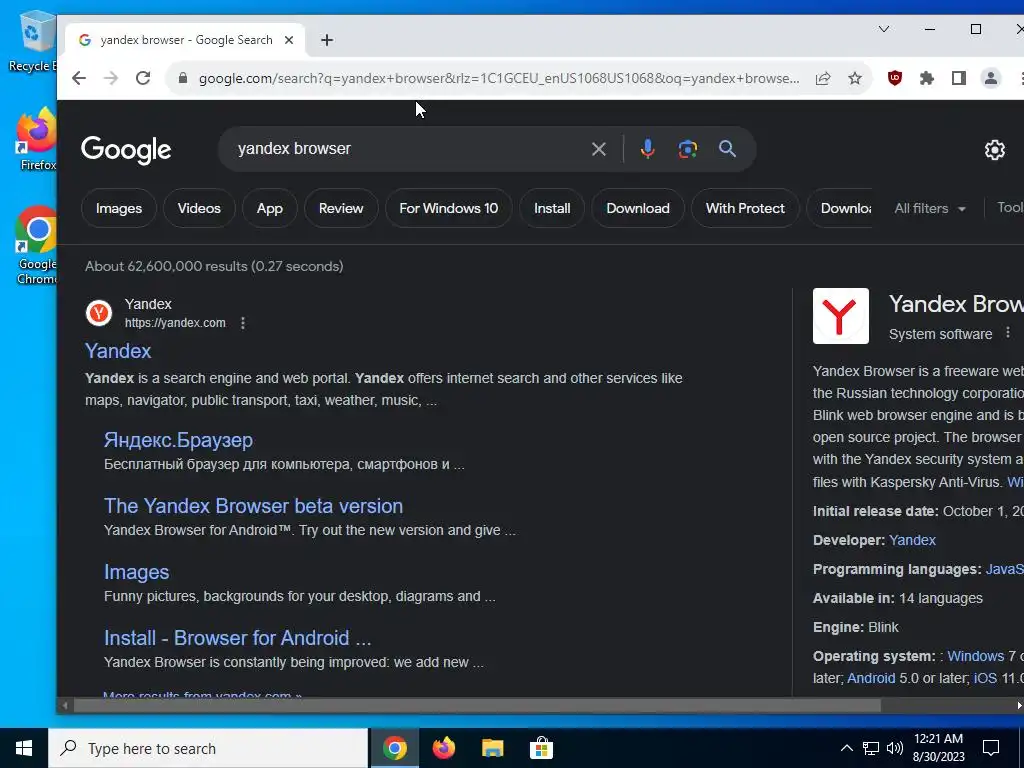Click the Yandex favicon in first result

(x=99, y=313)
